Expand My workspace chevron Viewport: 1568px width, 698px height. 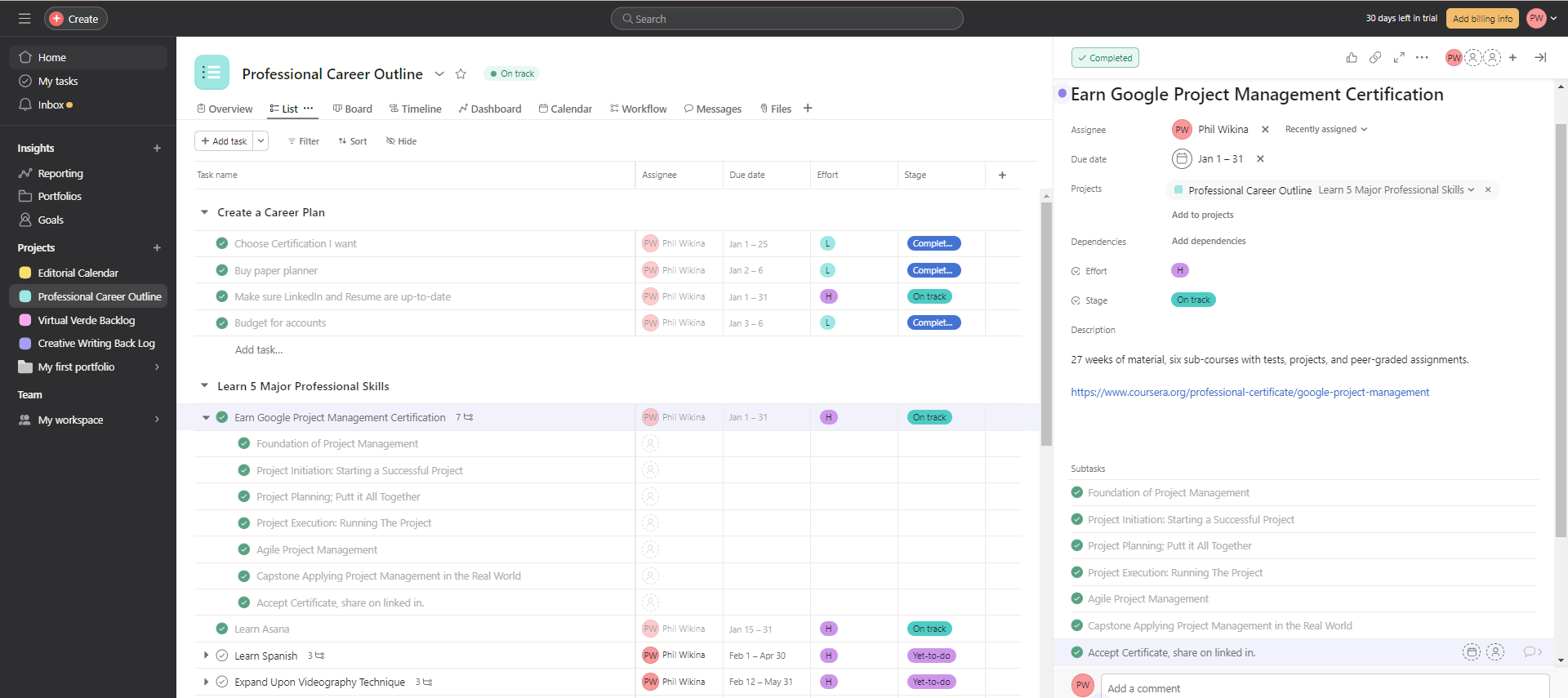tap(157, 420)
